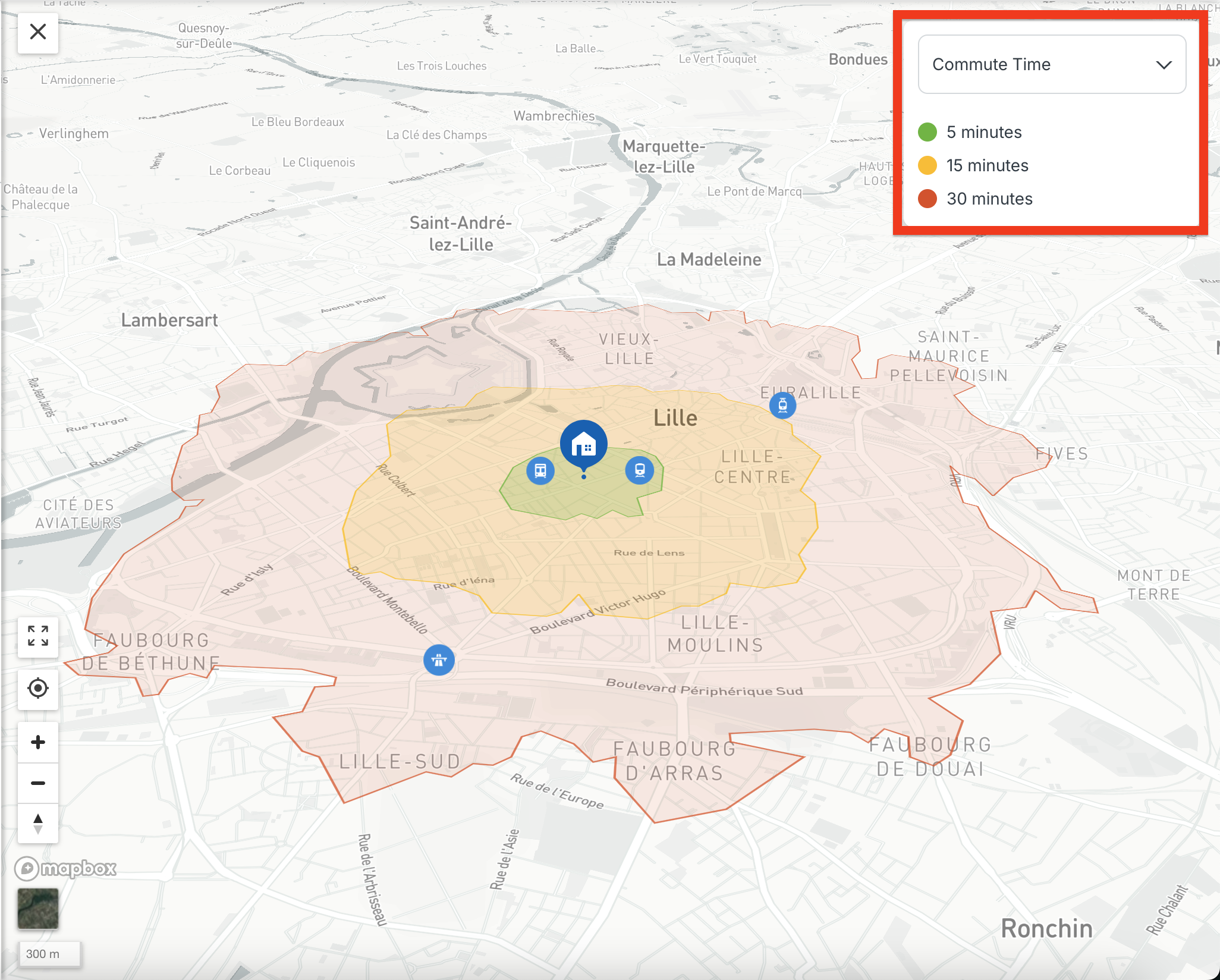Click the VIEUX-LILLE district label

(x=629, y=349)
